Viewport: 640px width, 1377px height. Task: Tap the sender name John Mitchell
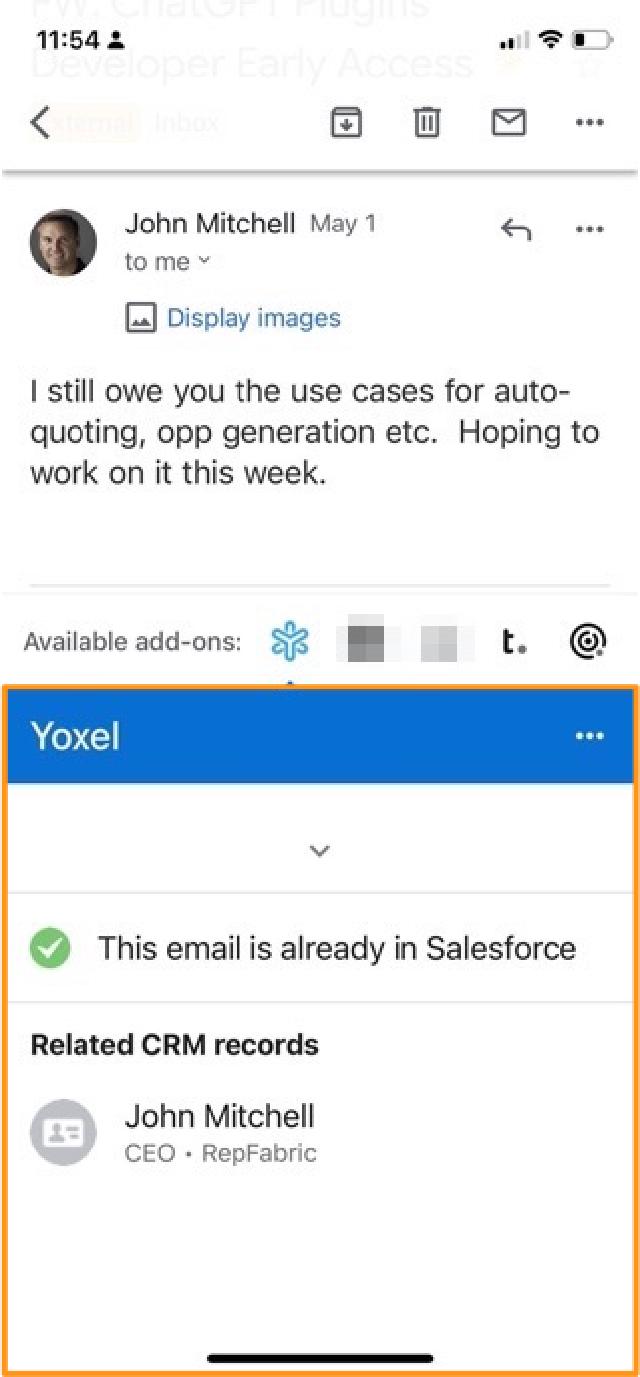point(210,223)
